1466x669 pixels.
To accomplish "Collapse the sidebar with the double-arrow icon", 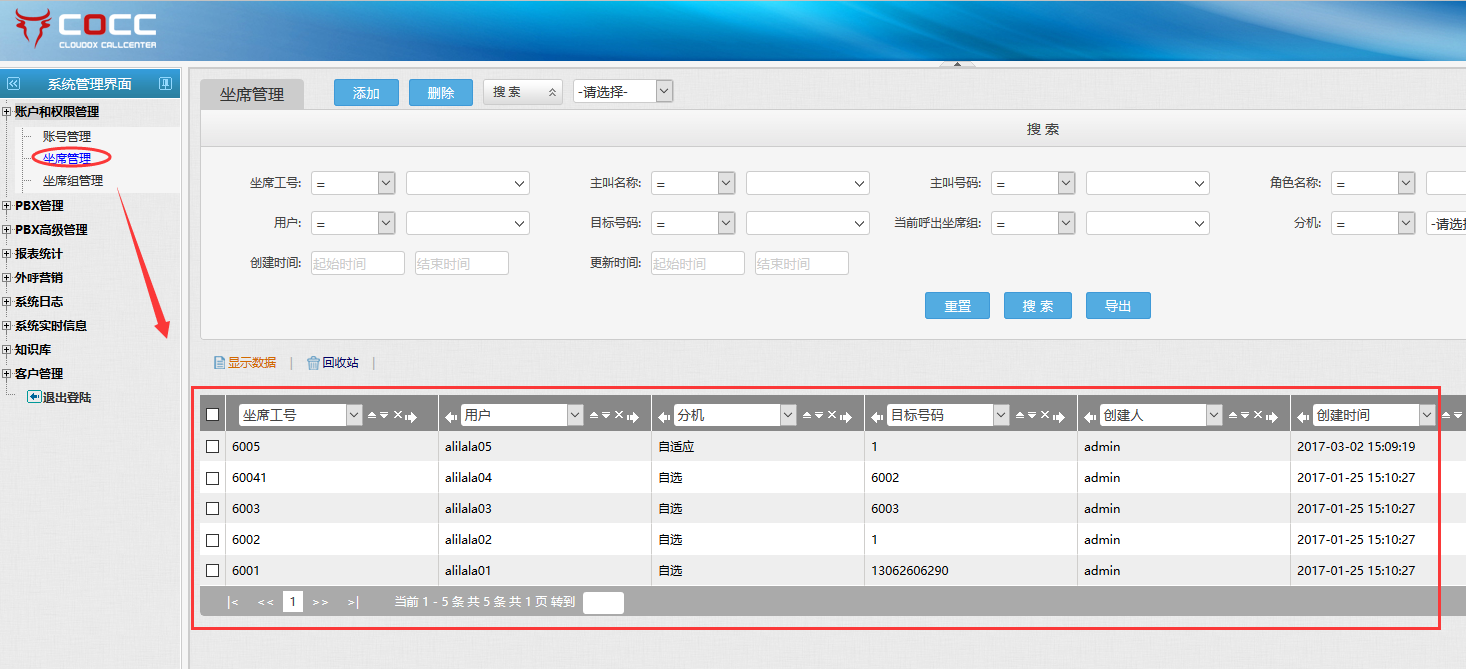I will 13,84.
